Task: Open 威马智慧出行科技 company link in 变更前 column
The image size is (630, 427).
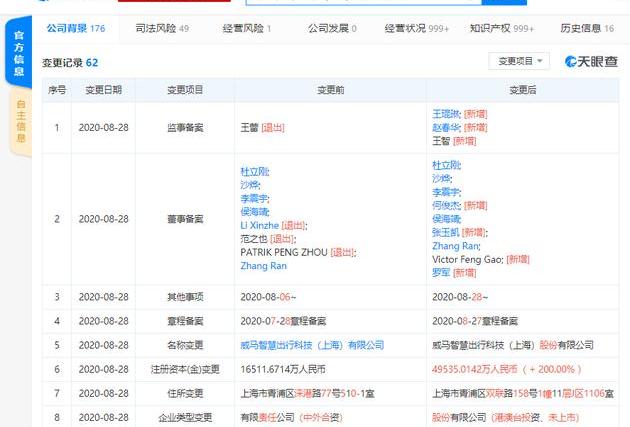Action: pyautogui.click(x=311, y=345)
